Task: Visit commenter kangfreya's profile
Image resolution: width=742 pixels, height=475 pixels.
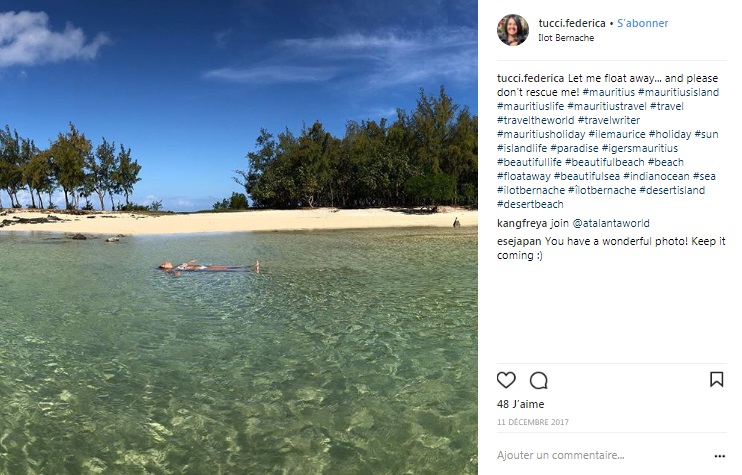Action: [x=521, y=223]
